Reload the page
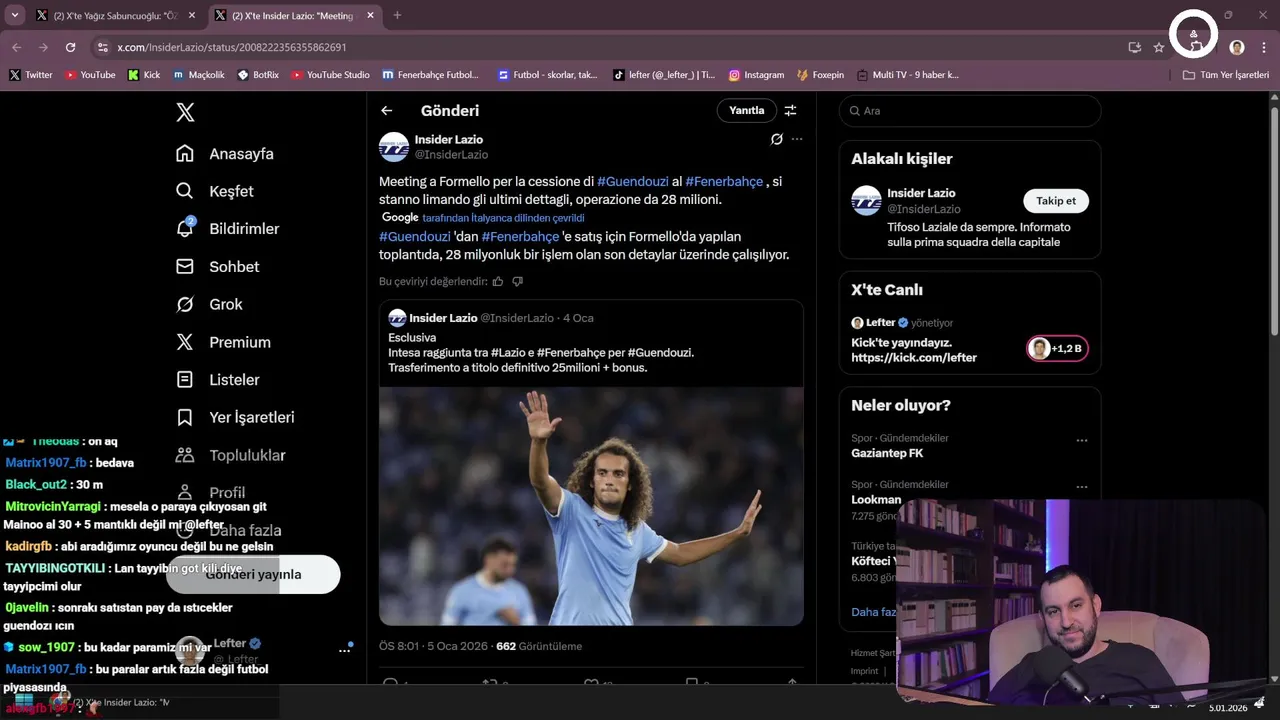Viewport: 1280px width, 720px height. click(70, 47)
